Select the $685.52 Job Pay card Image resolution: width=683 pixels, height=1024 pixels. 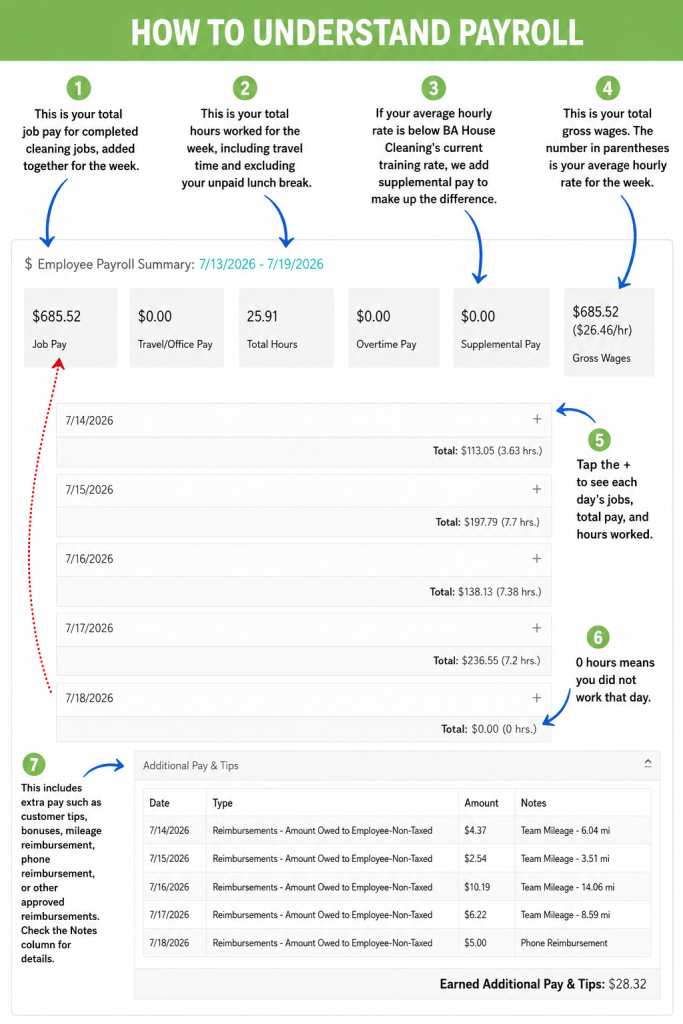(x=71, y=327)
